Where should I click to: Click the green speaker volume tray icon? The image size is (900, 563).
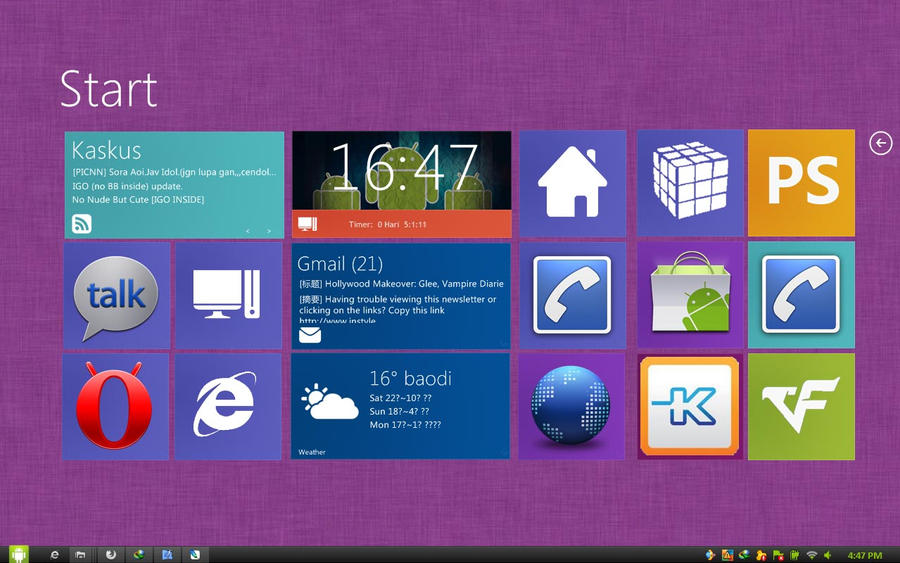828,555
